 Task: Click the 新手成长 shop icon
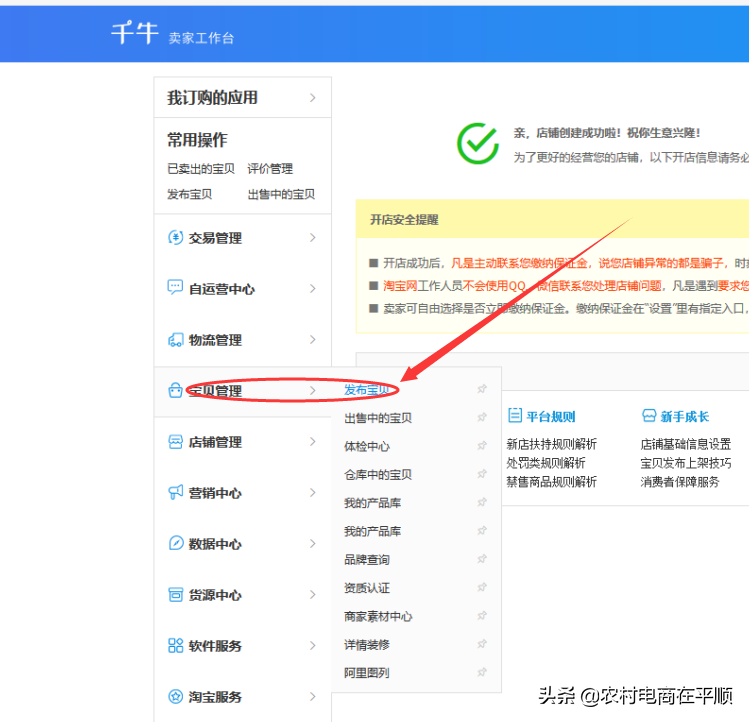[x=649, y=416]
